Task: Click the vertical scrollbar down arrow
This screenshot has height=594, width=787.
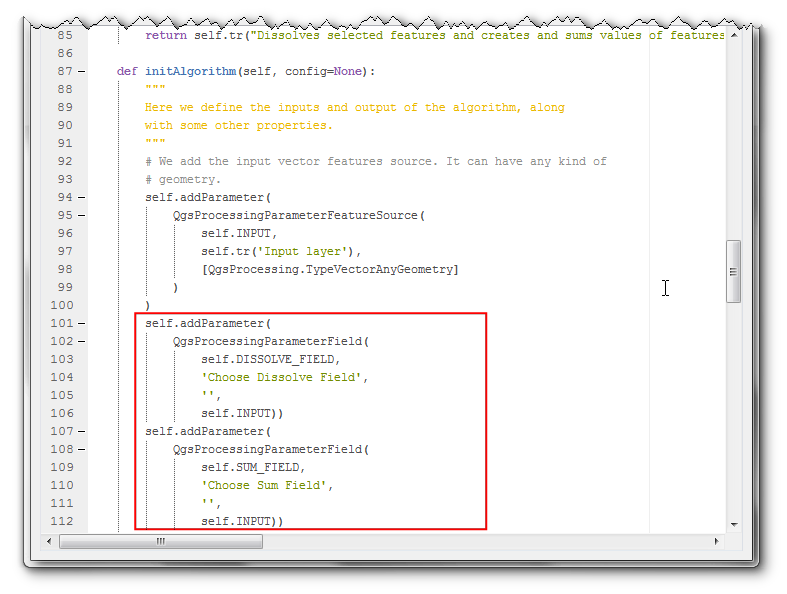Action: click(733, 523)
